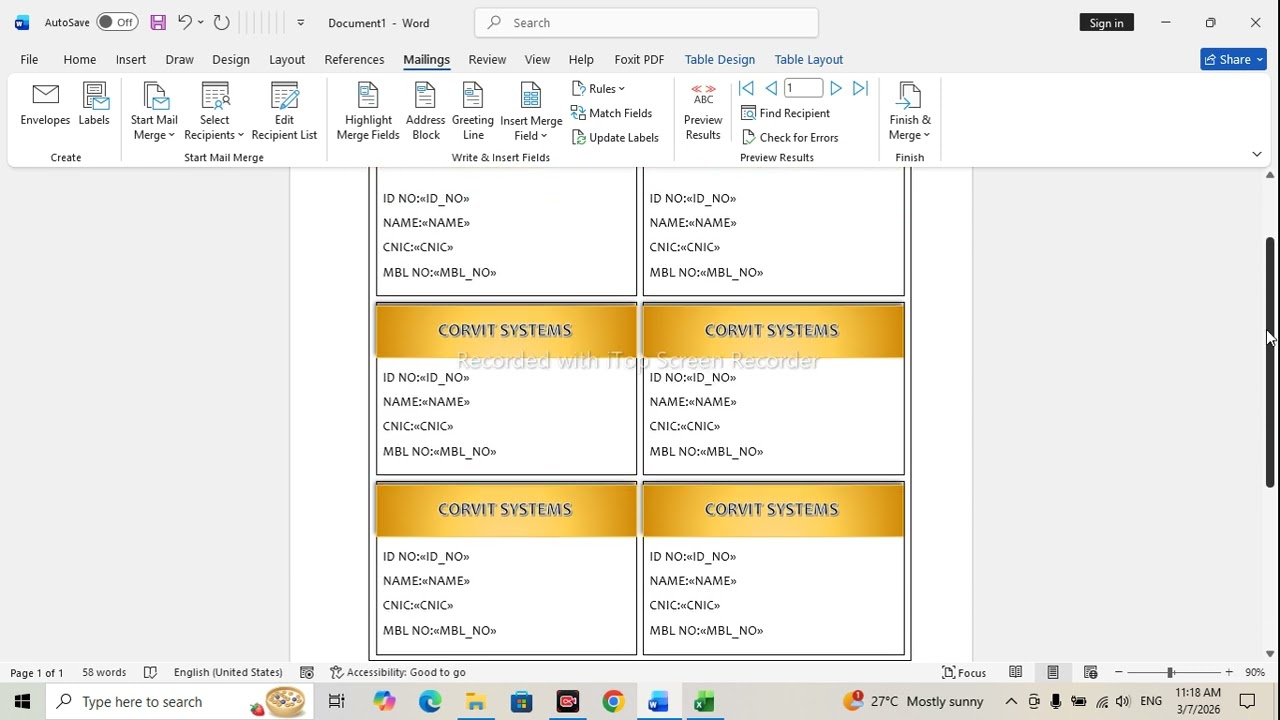1280x720 pixels.
Task: Go to next record
Action: coord(836,89)
